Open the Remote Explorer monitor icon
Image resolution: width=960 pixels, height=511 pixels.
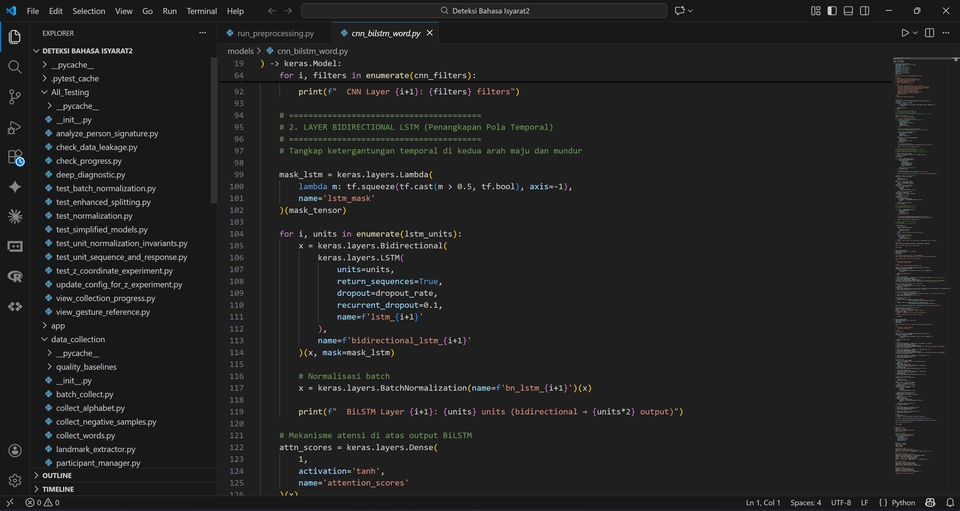[15, 247]
